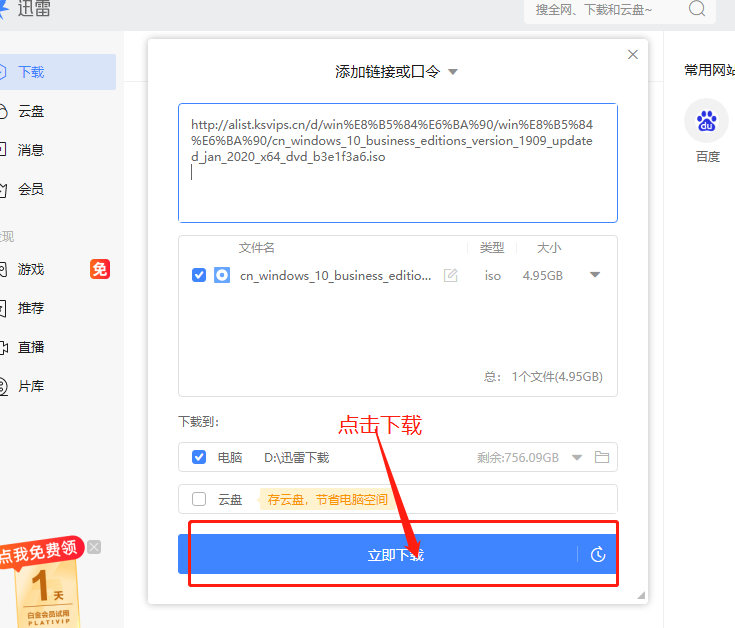Toggle the 电脑 download destination checkbox
This screenshot has width=735, height=628.
[199, 457]
